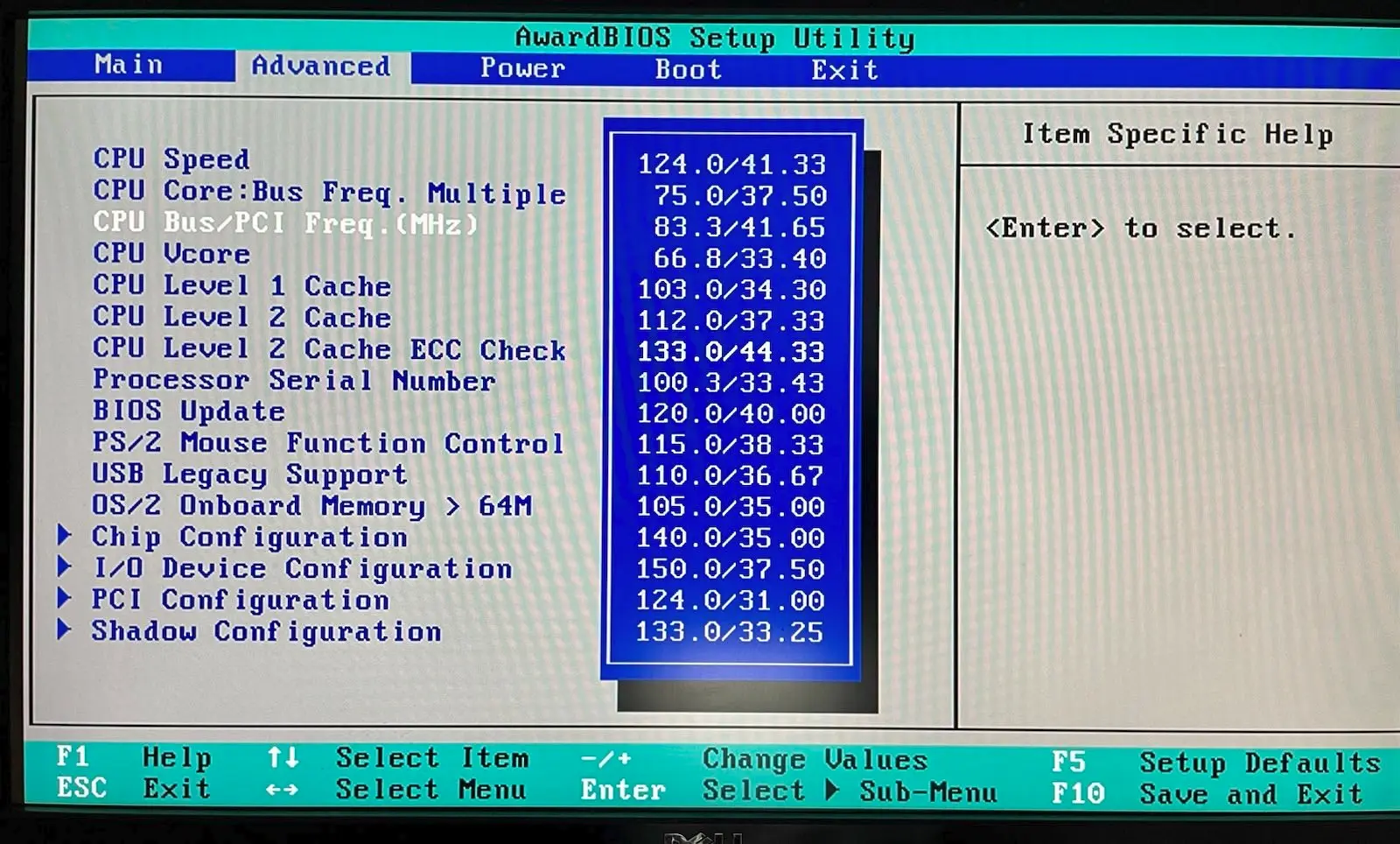Image resolution: width=1400 pixels, height=844 pixels.
Task: Expand the I/O Device Configuration arrow
Action: coord(64,566)
